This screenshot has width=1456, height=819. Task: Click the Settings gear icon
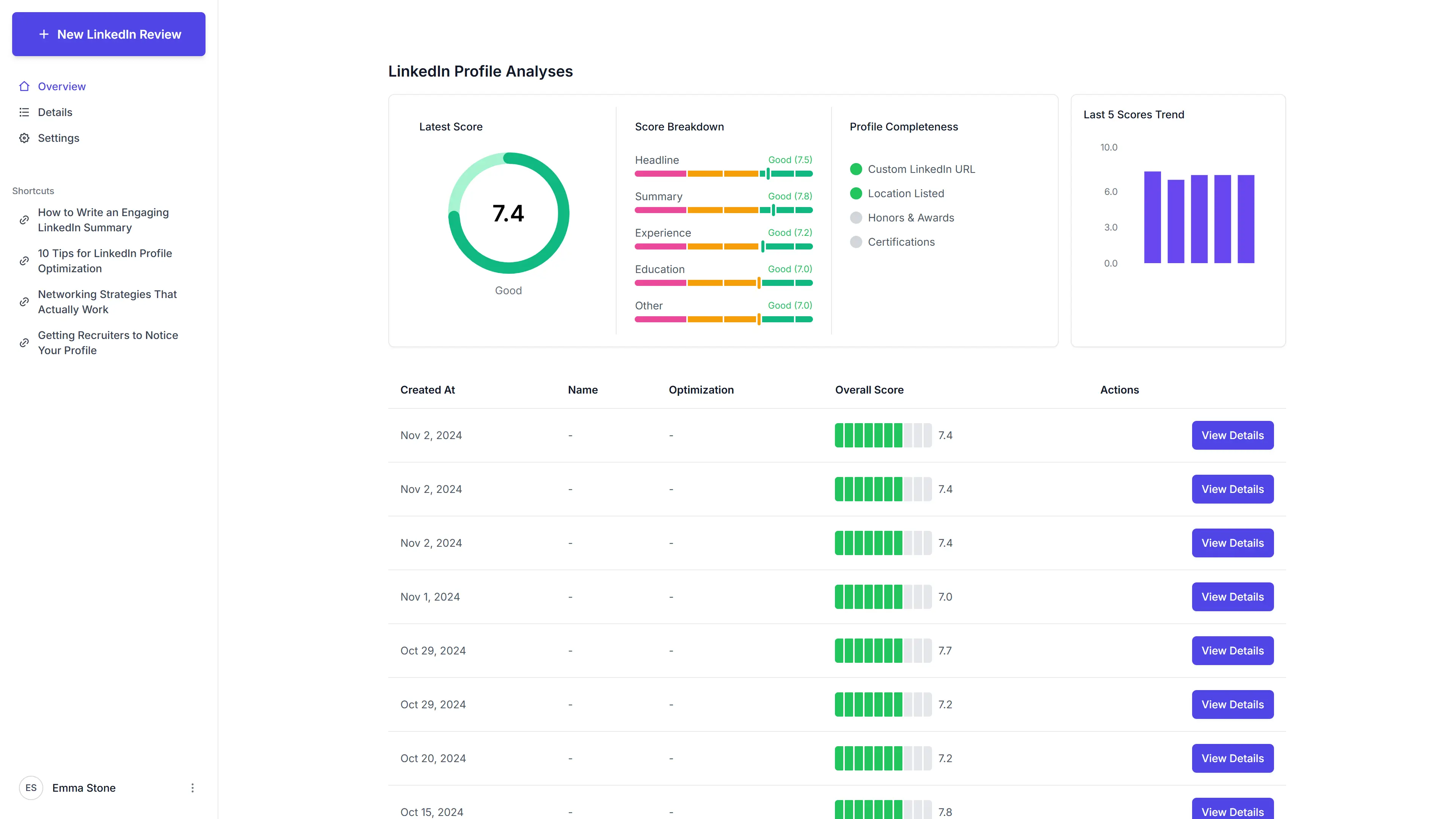[24, 138]
